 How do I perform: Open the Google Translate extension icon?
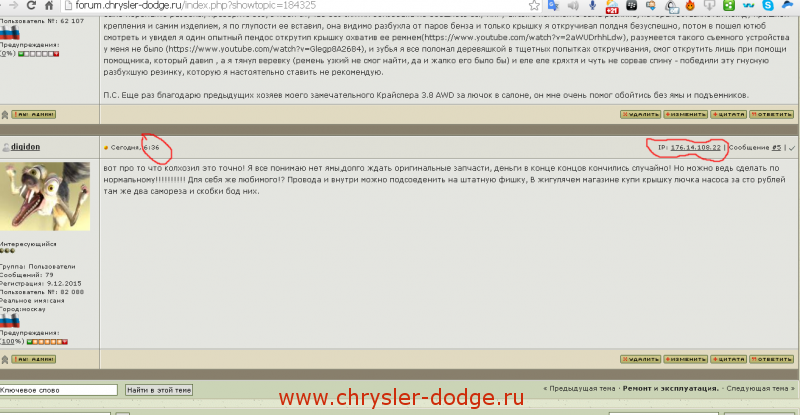[553, 6]
